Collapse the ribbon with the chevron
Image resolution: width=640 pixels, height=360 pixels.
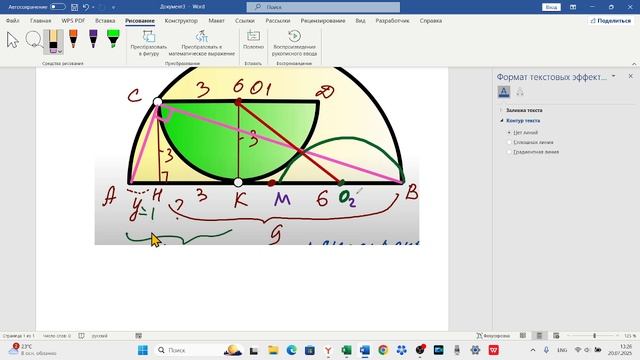[634, 64]
